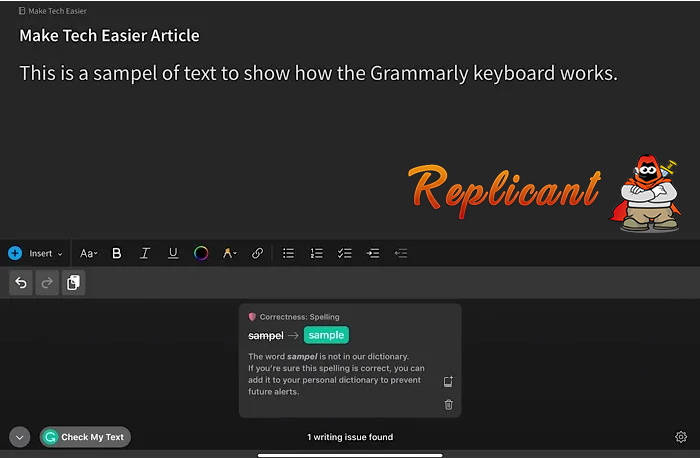Toggle italic formatting
The image size is (700, 458).
pyautogui.click(x=145, y=253)
